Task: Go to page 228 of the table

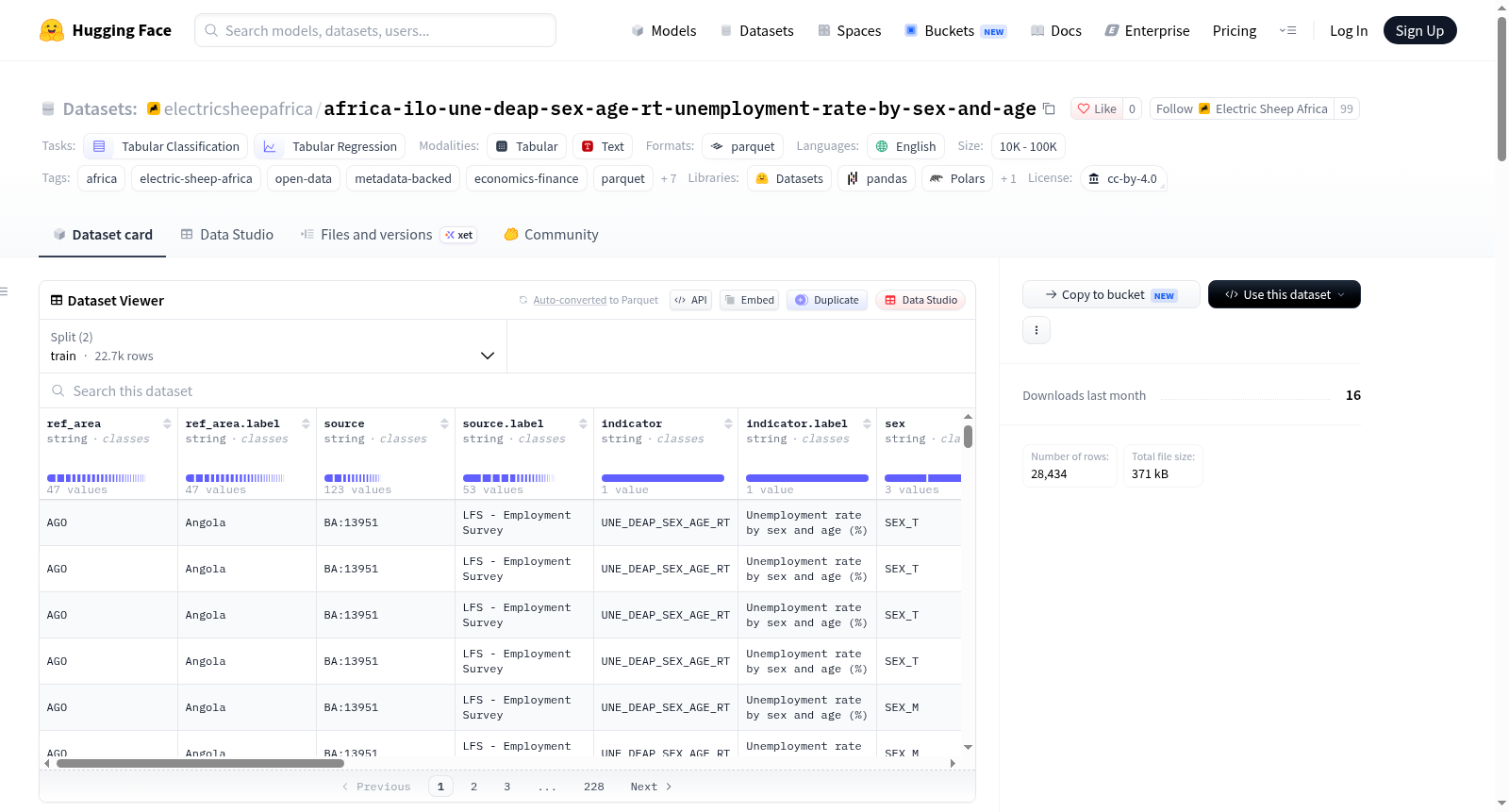Action: pos(594,787)
